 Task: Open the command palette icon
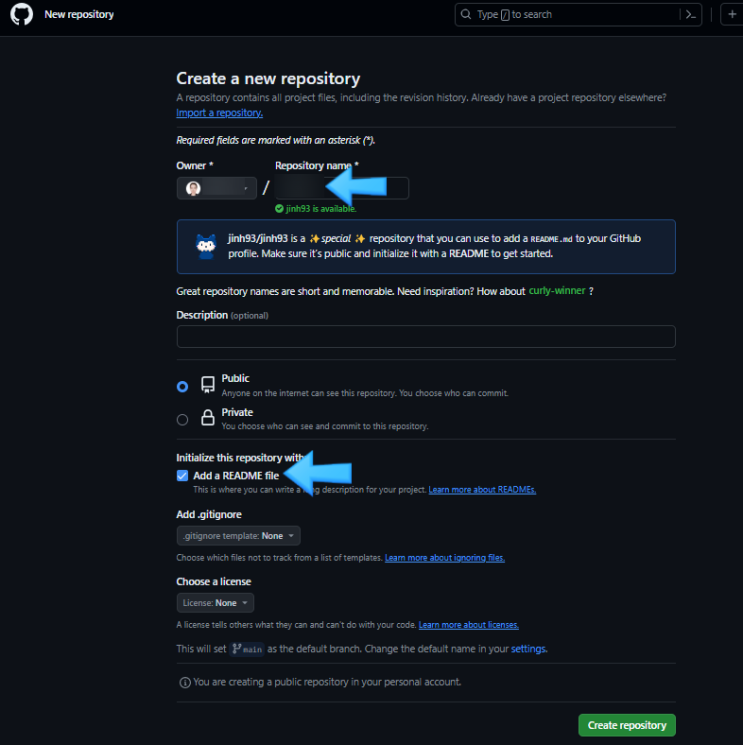691,15
